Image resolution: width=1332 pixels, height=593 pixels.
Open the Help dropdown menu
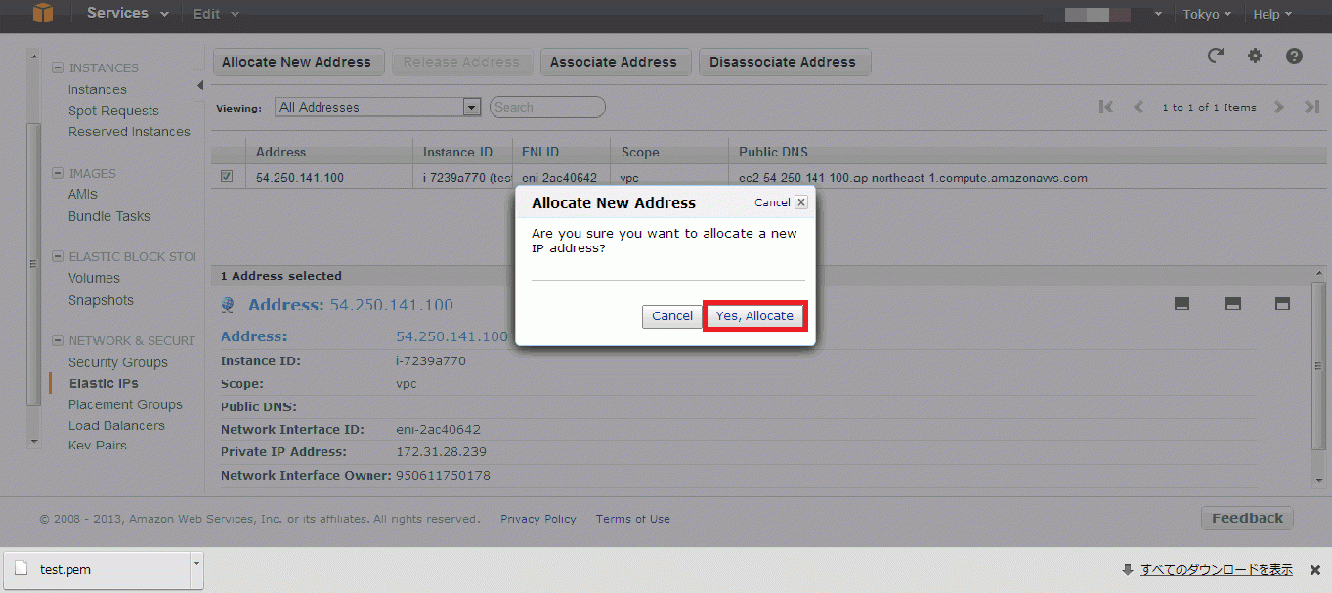click(1272, 14)
